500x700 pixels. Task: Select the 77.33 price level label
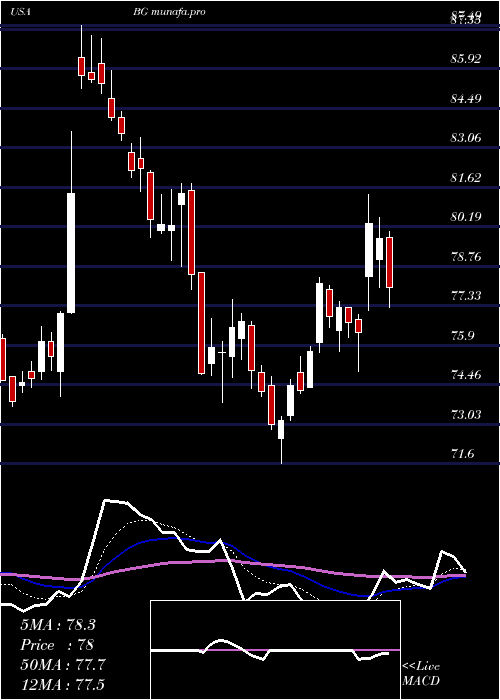466,296
